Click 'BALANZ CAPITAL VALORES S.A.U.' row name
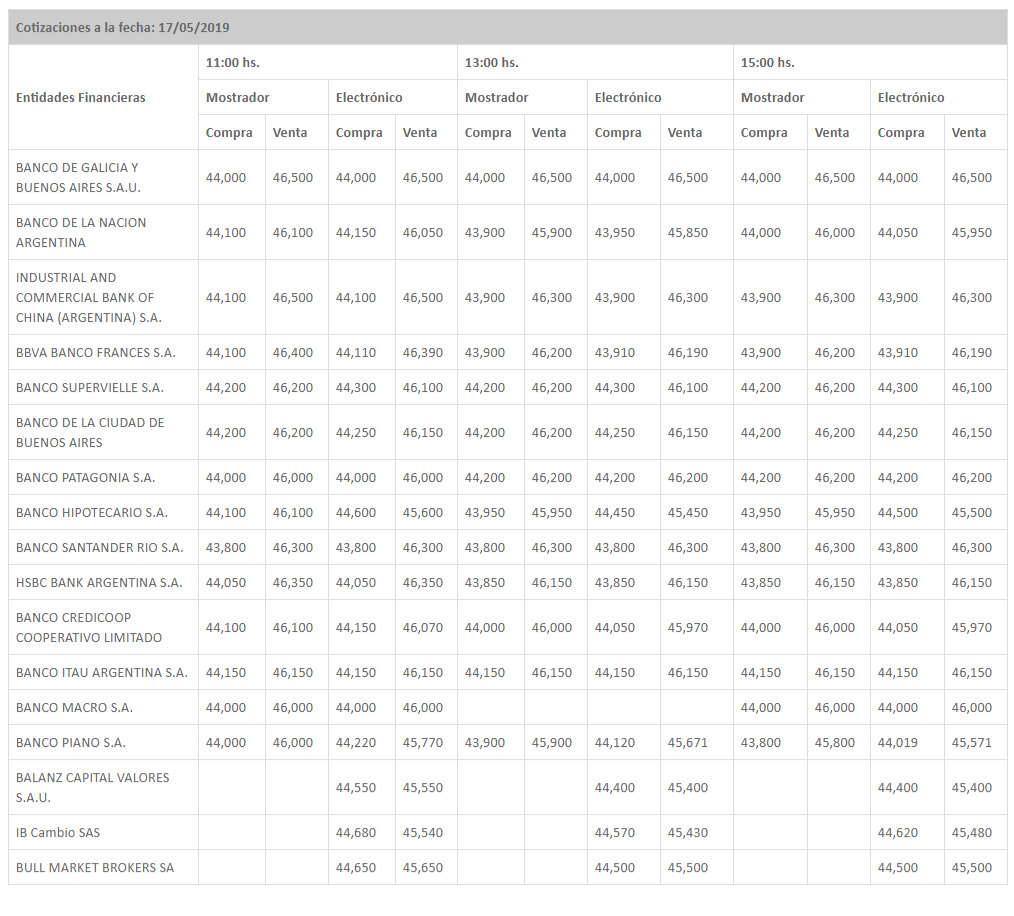Image resolution: width=1014 pixels, height=916 pixels. tap(92, 787)
